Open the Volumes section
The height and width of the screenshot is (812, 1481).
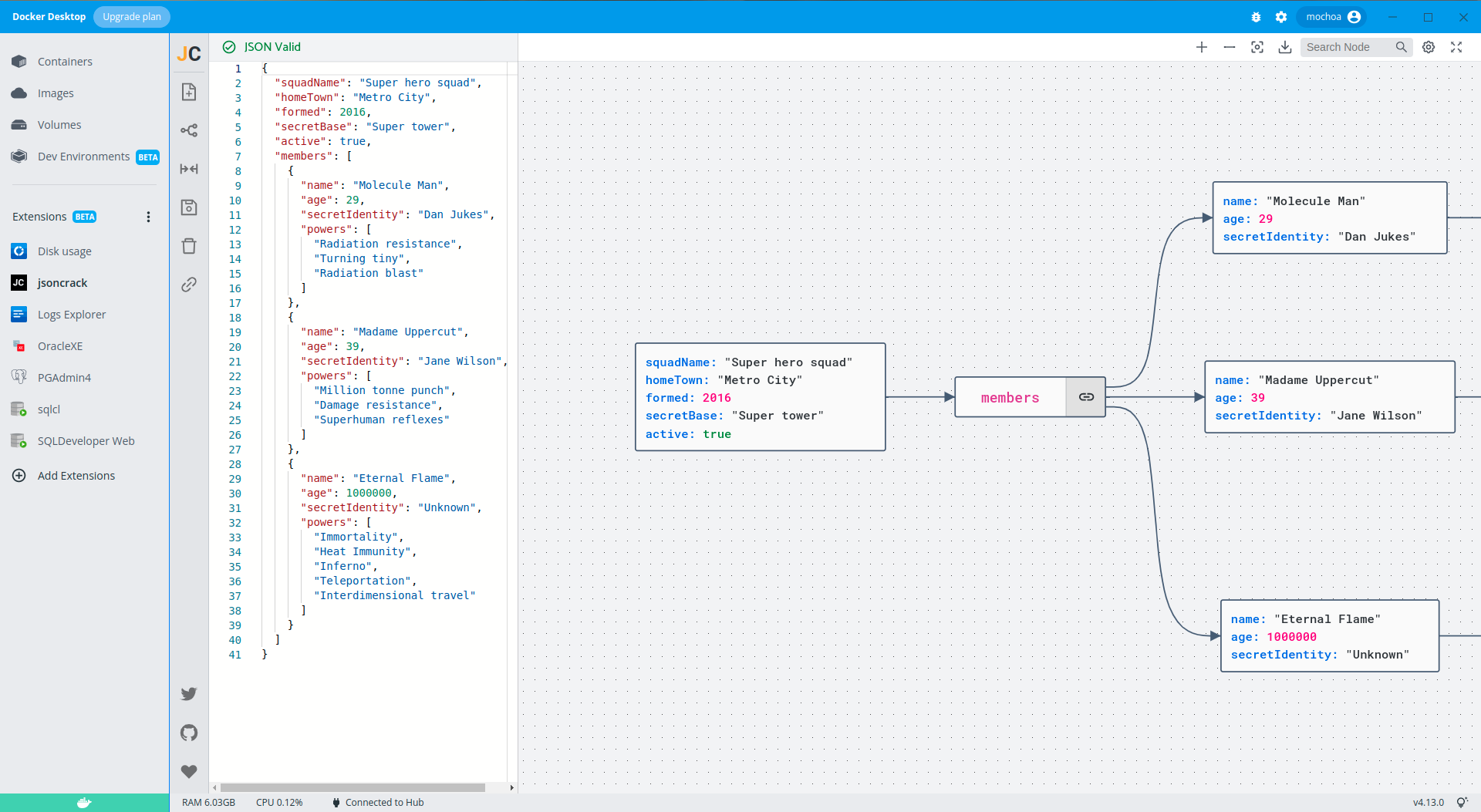pyautogui.click(x=85, y=125)
